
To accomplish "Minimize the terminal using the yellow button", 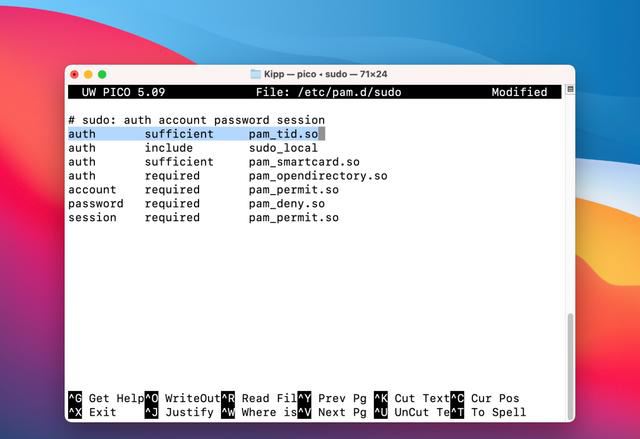I will [x=88, y=74].
